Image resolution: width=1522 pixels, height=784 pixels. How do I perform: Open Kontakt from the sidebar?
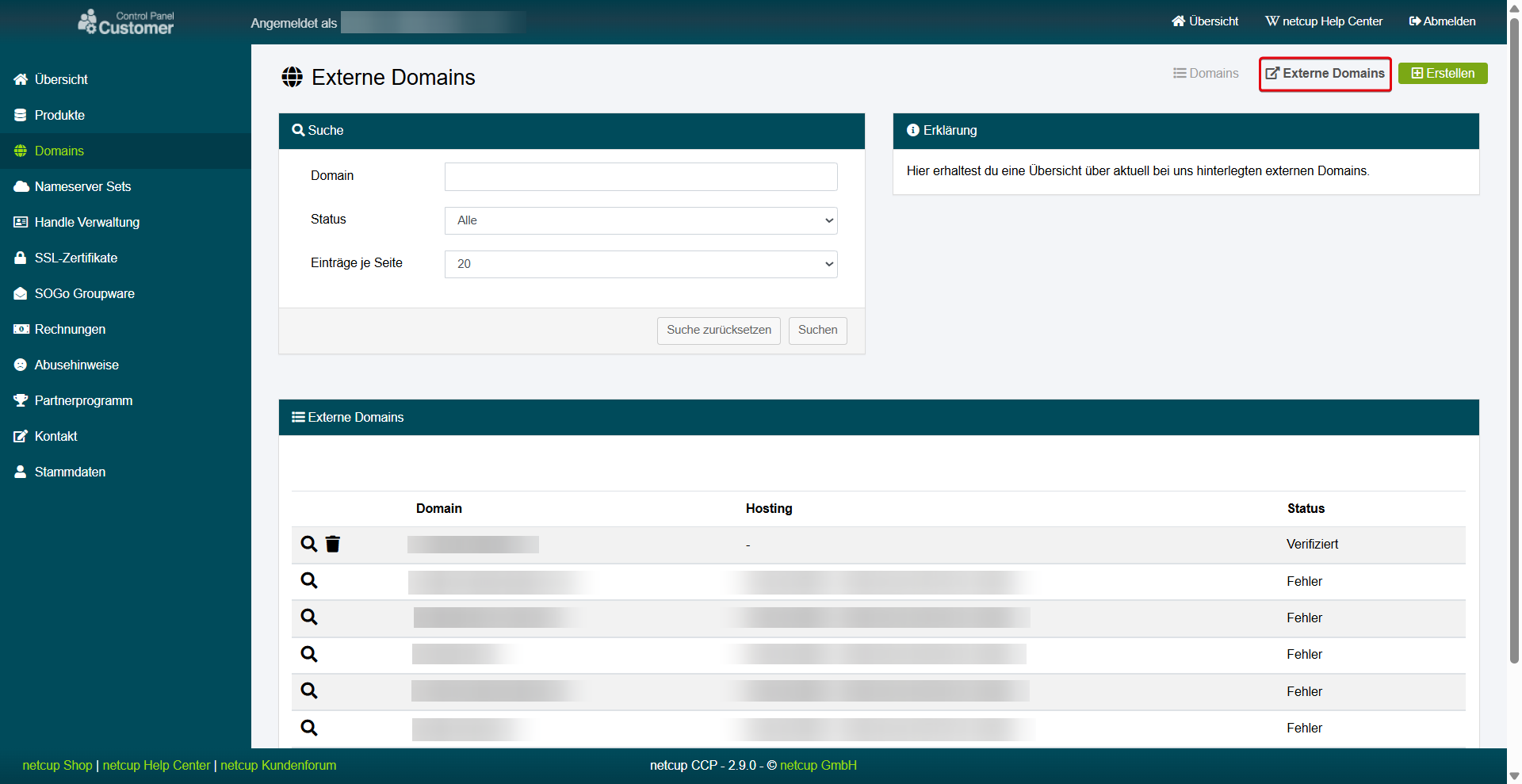(55, 436)
